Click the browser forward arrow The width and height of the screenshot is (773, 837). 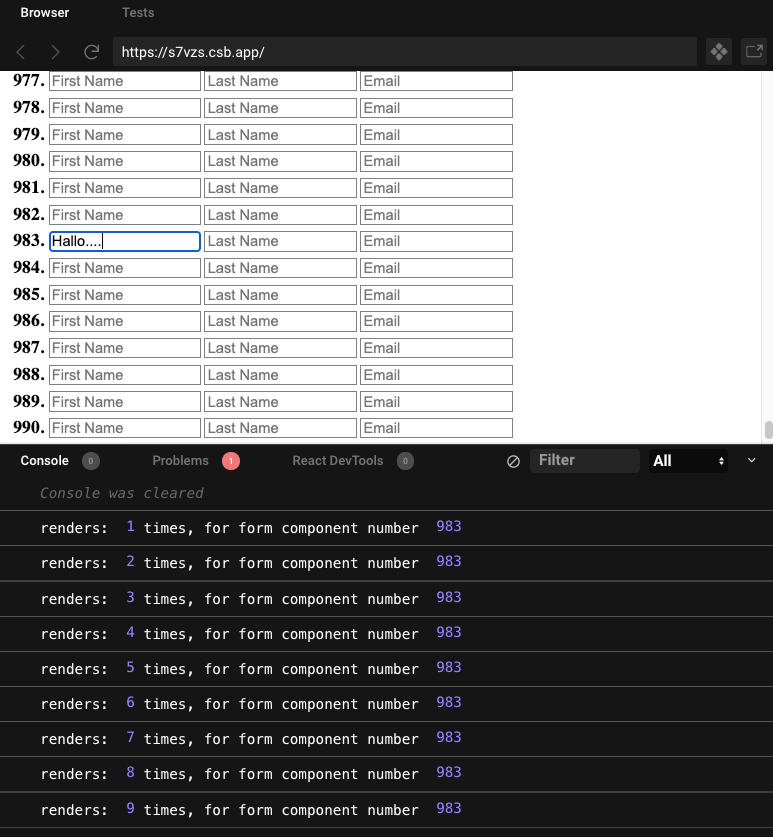pos(55,52)
